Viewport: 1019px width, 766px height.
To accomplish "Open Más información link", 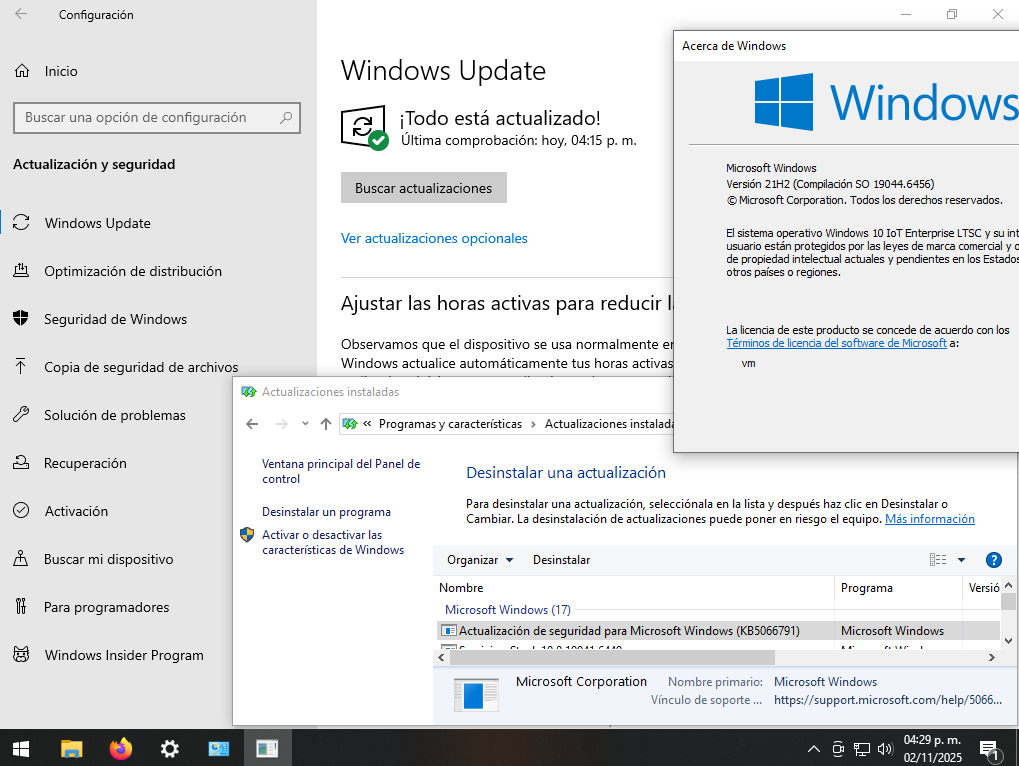I will pos(930,519).
